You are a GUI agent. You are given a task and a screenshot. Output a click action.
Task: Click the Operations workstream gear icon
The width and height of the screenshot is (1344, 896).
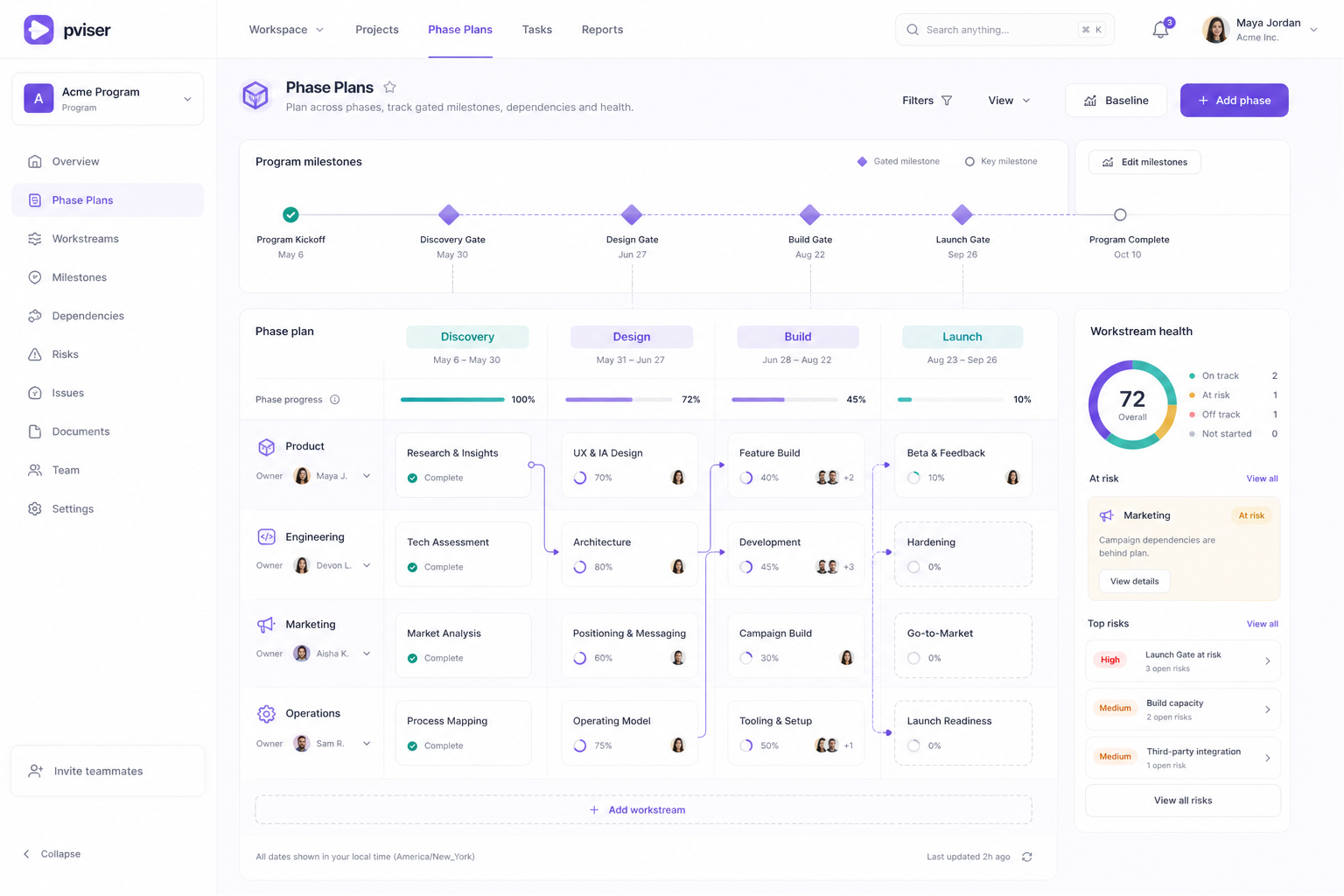pos(267,714)
